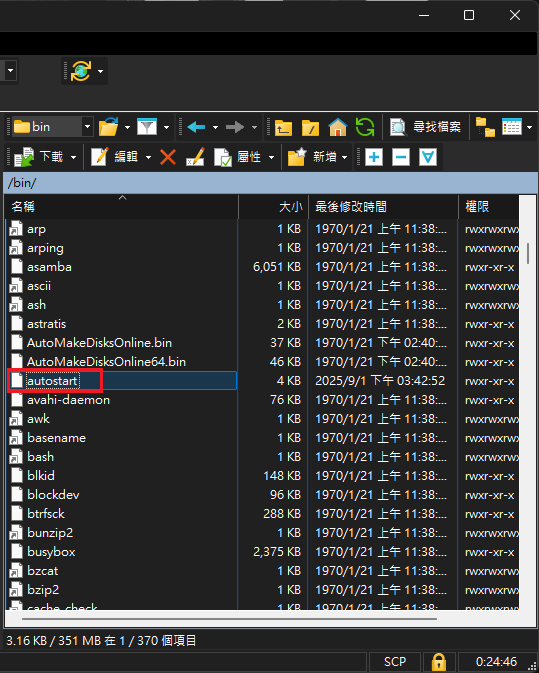This screenshot has width=539, height=673.
Task: Select the bzip2 file
Action: (x=43, y=590)
